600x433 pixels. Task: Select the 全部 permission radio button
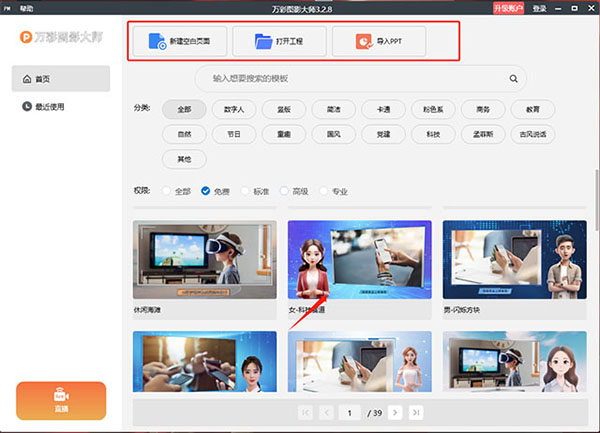click(167, 190)
